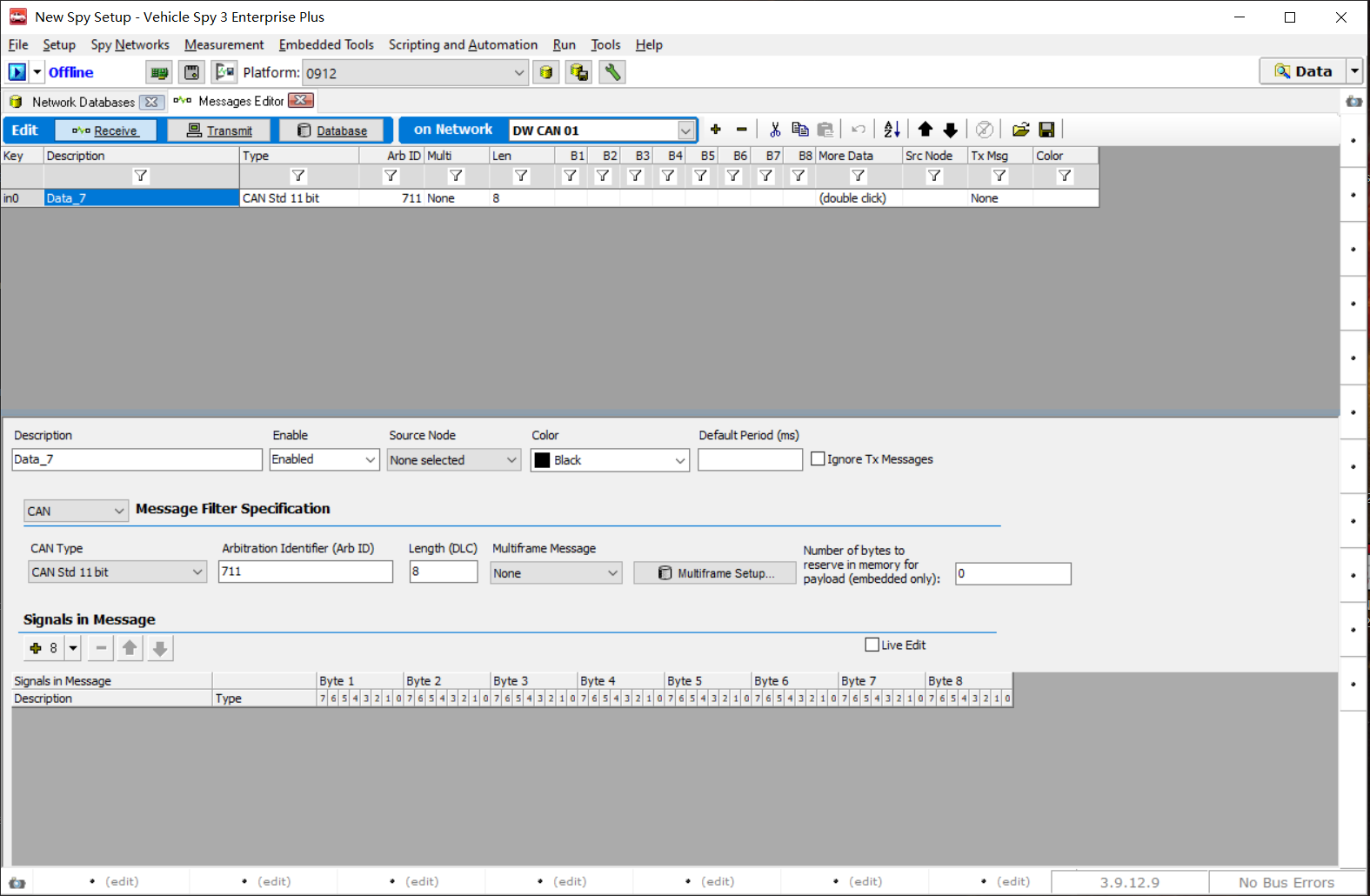Copy selected message with copy icon
The width and height of the screenshot is (1370, 896).
point(800,130)
